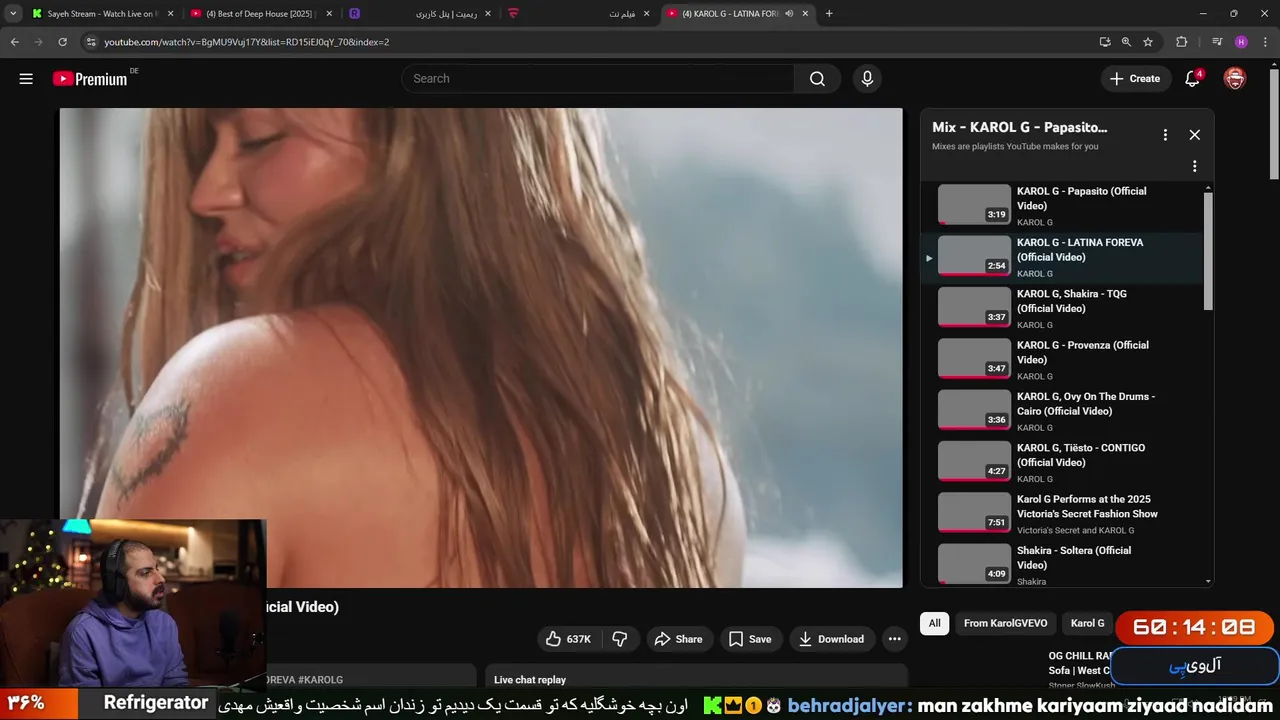This screenshot has width=1280, height=720.
Task: Open the zoom magnifier in the address bar
Action: 1126,42
